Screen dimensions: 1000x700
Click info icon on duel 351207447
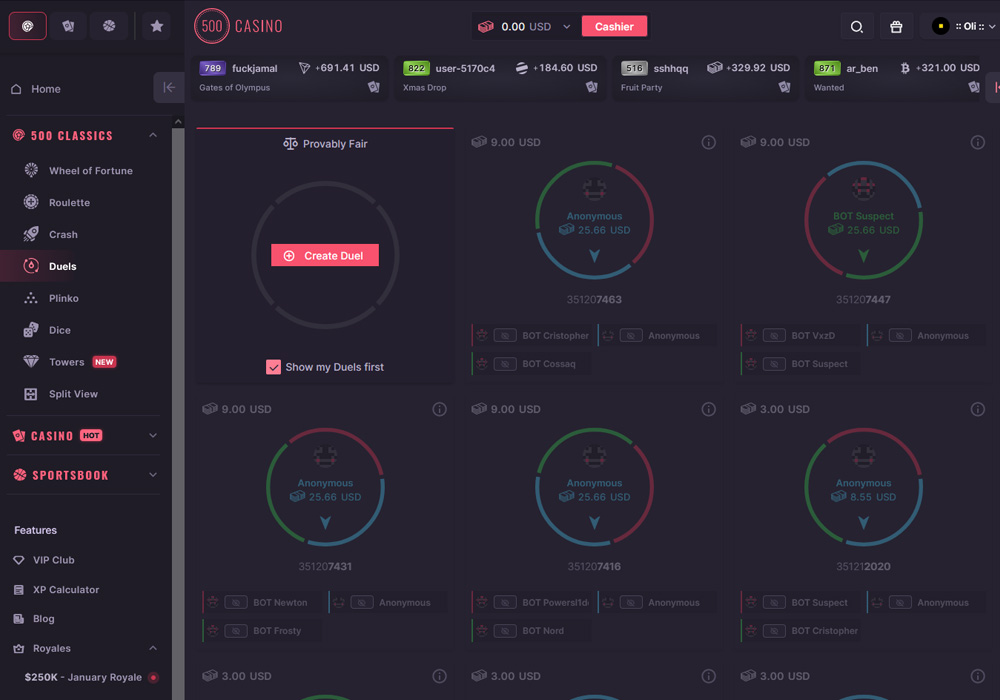(978, 142)
